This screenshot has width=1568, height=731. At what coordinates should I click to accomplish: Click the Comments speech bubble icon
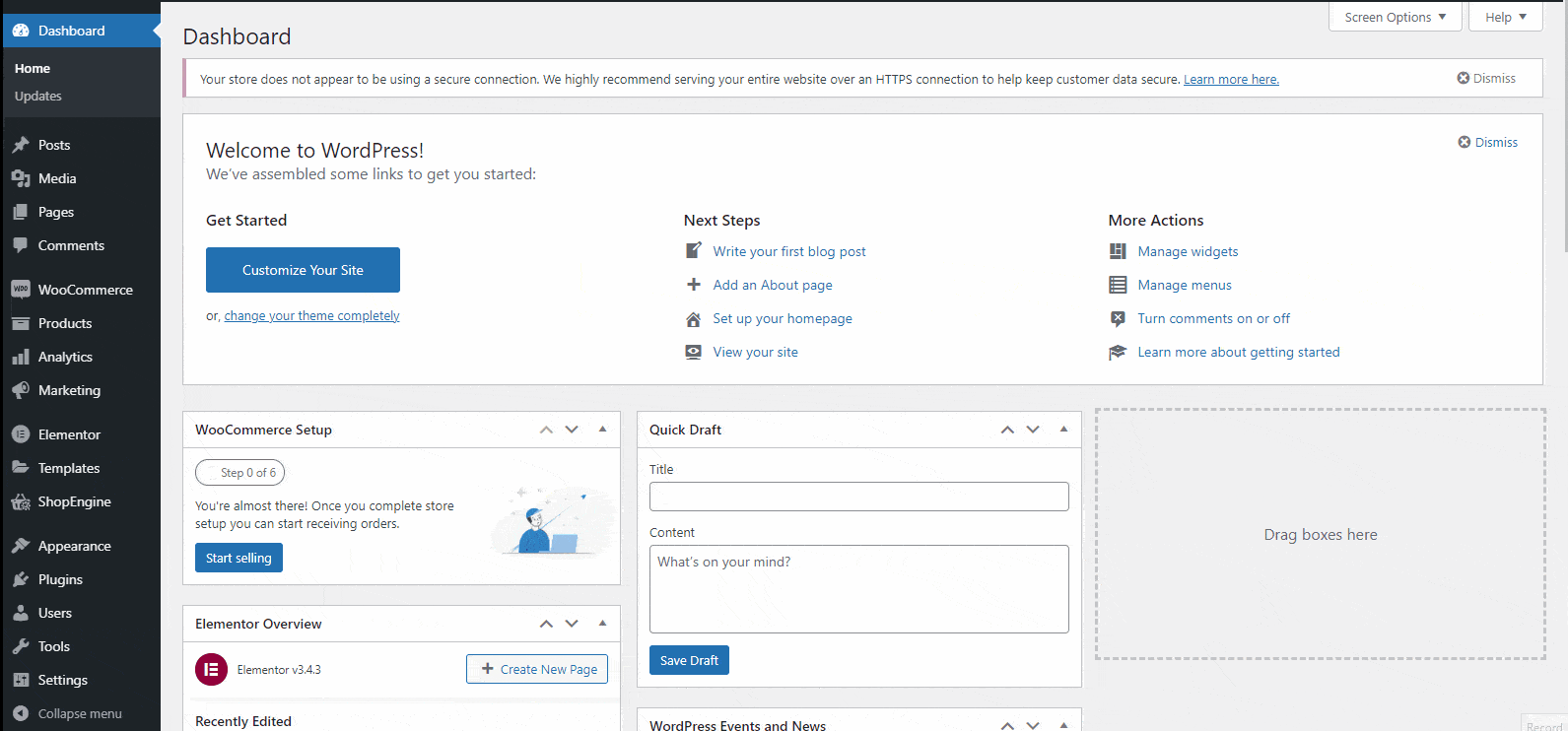[x=21, y=245]
